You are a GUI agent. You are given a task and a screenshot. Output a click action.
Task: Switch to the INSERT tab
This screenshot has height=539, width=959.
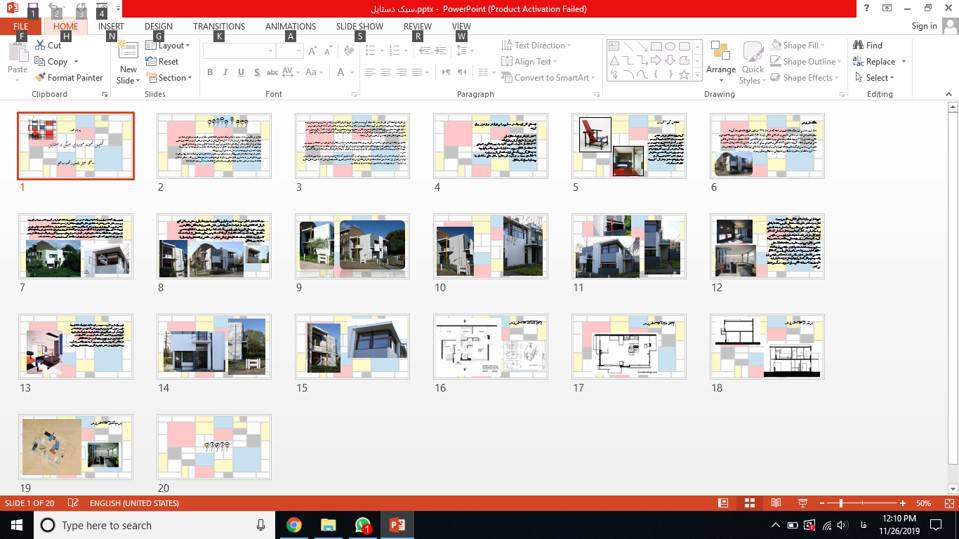[x=111, y=26]
